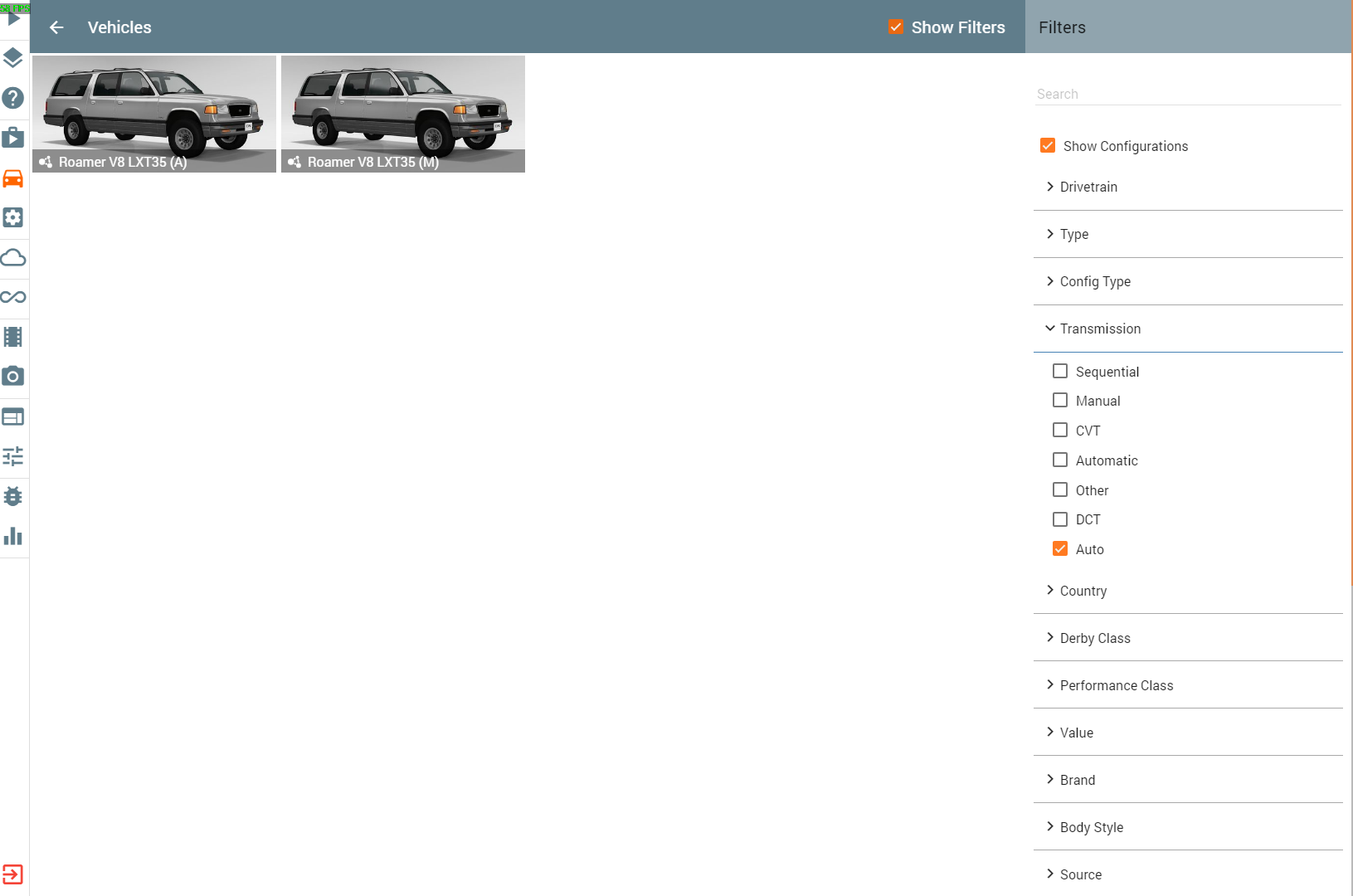Open the replay film strip icon
Viewport: 1353px width, 896px height.
click(x=12, y=337)
